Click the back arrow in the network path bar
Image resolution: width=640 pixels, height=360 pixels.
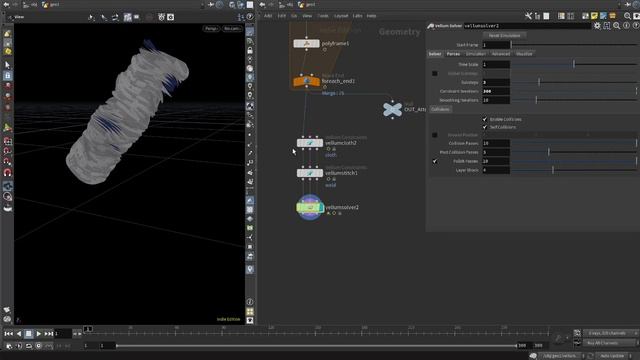pos(262,5)
